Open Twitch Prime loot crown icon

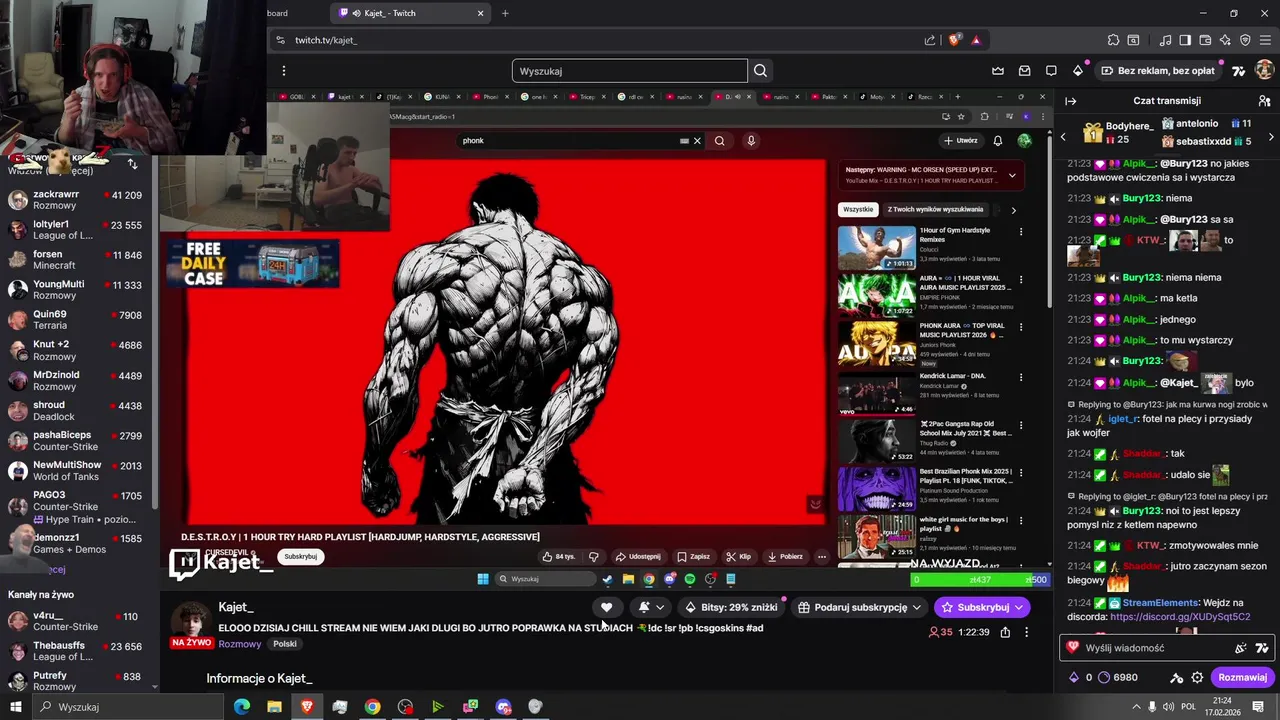coord(998,71)
